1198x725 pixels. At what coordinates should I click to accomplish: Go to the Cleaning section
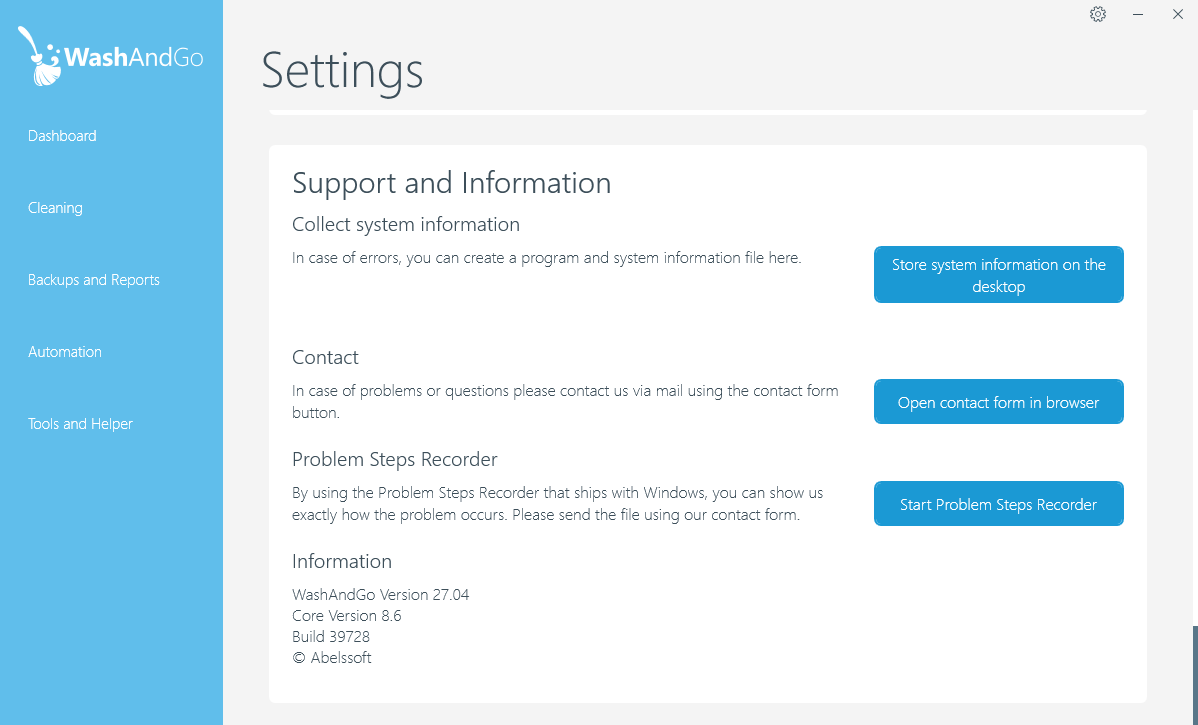(x=55, y=208)
